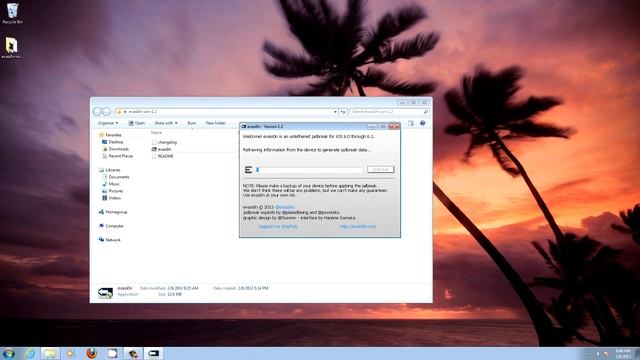Select the changelog file
The height and width of the screenshot is (360, 640).
[164, 142]
